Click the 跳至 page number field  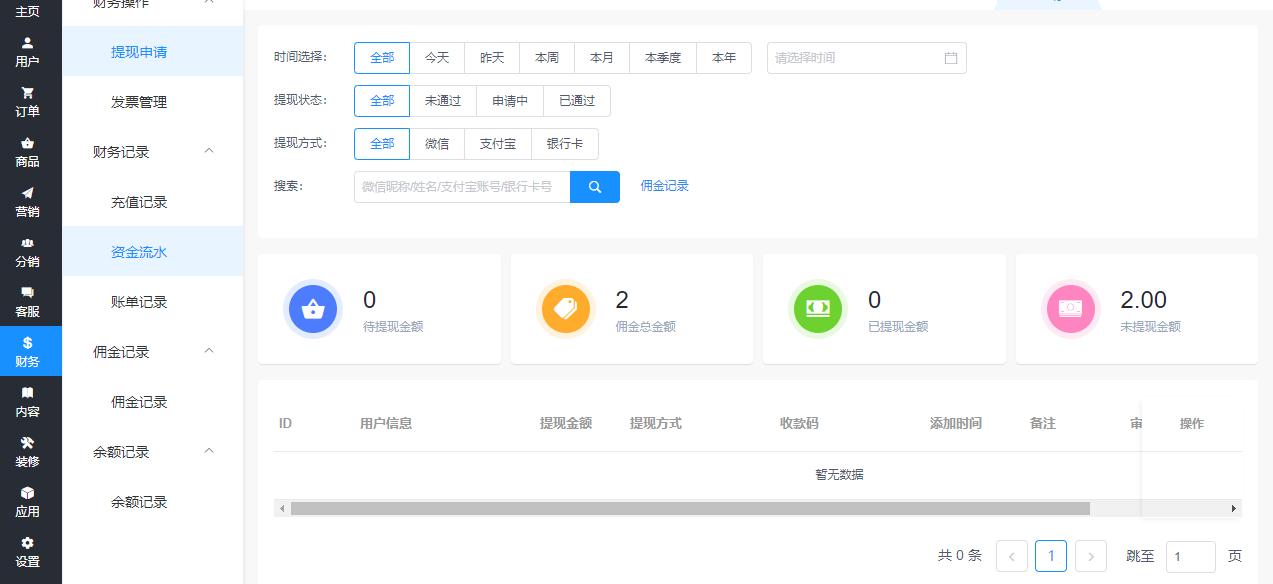point(1191,556)
